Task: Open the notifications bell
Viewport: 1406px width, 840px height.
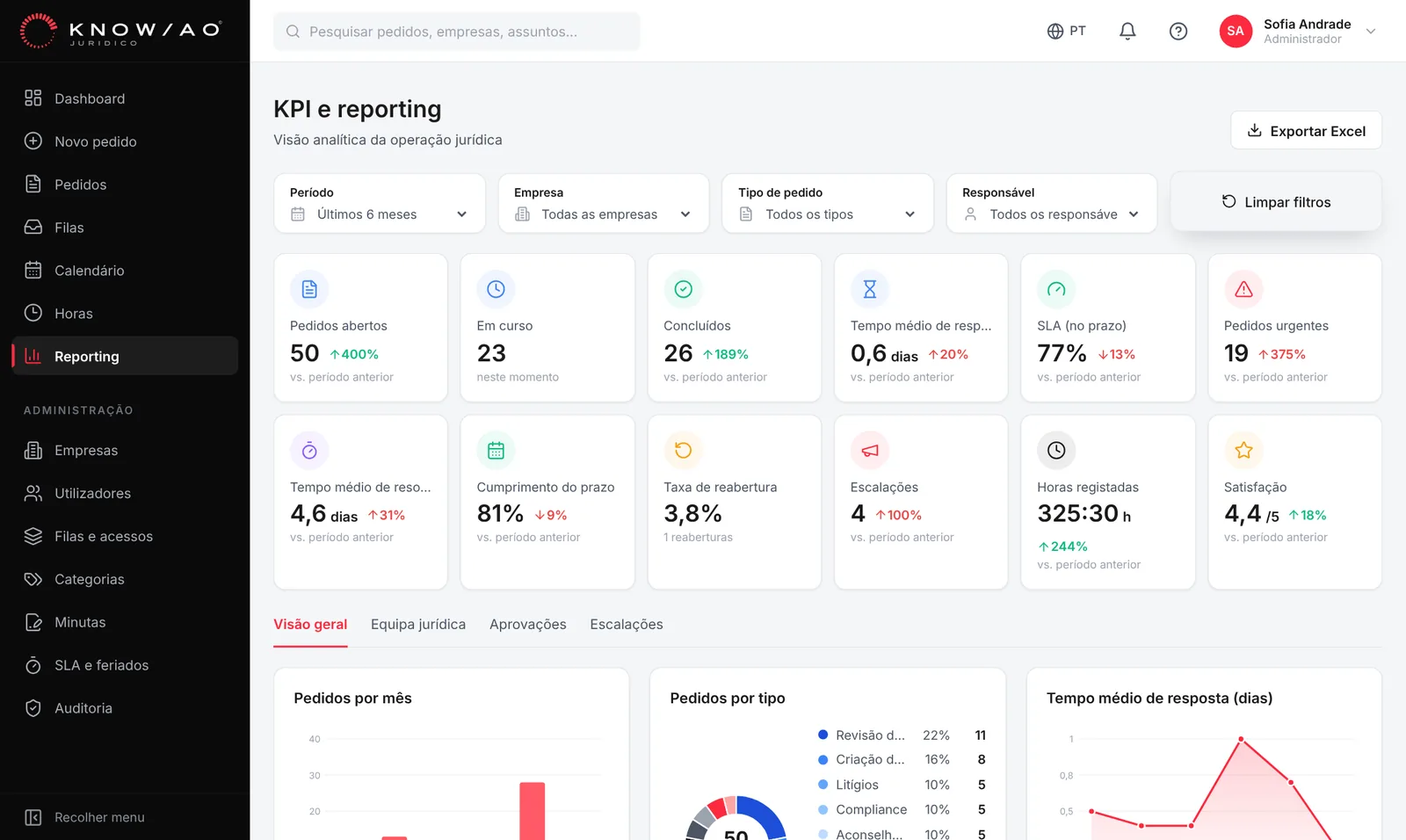Action: 1127,32
